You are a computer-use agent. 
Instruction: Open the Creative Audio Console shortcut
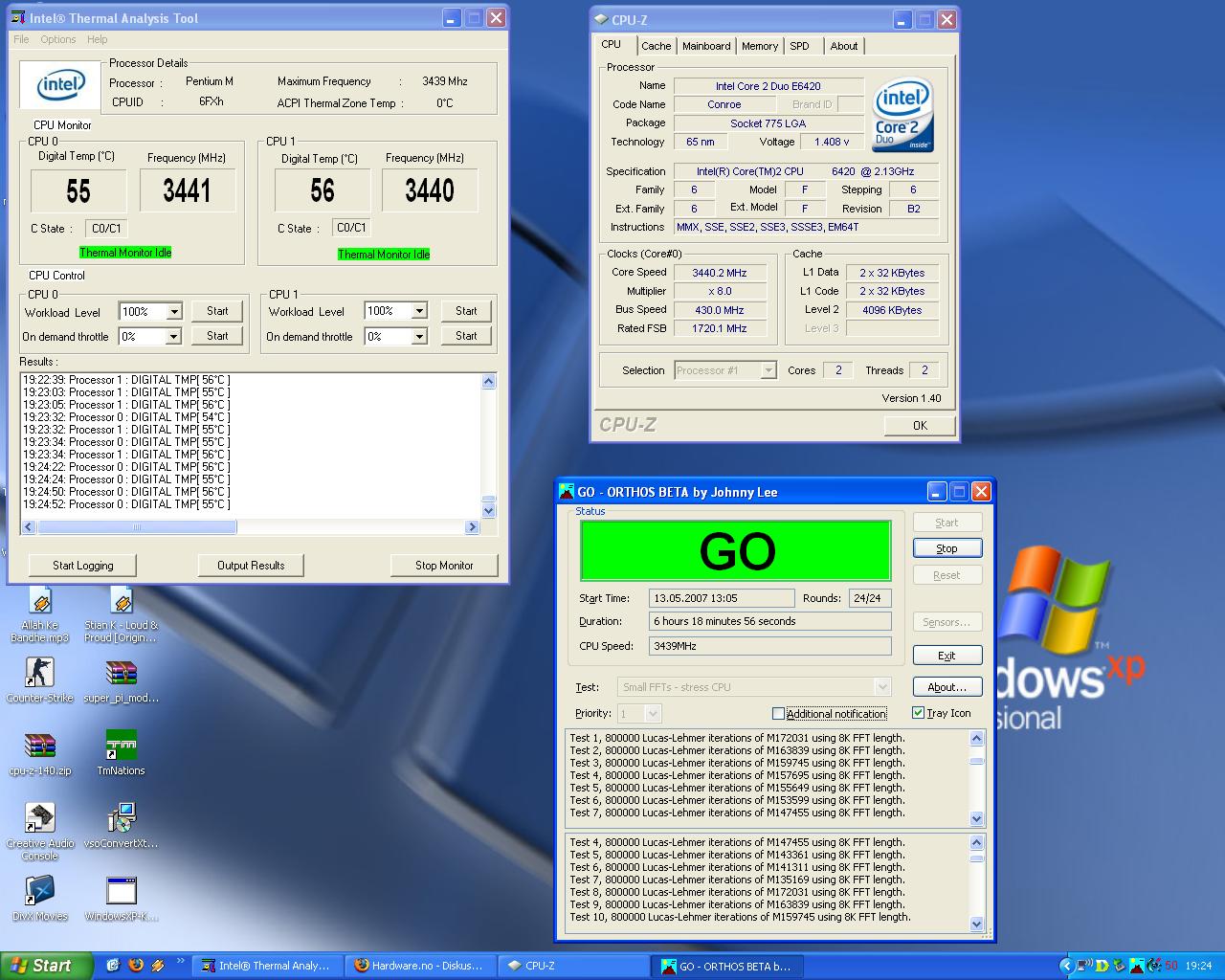(x=39, y=832)
